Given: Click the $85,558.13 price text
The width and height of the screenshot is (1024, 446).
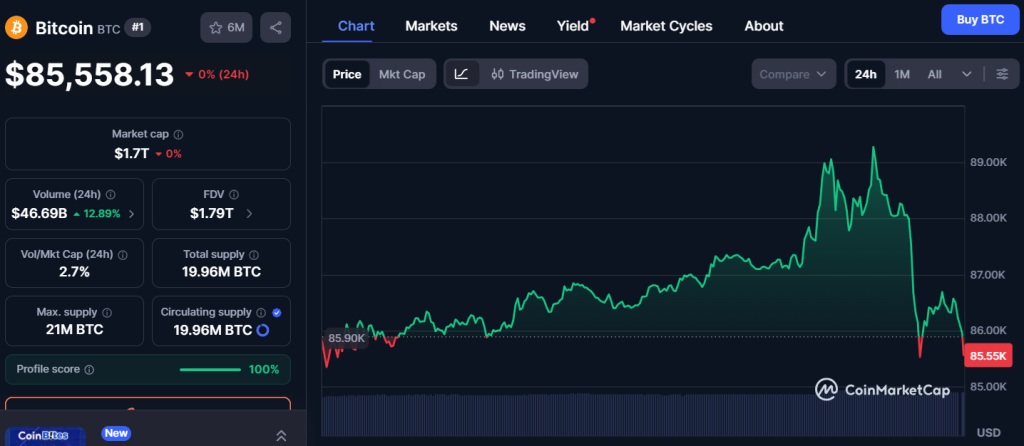Looking at the screenshot, I should tap(89, 74).
